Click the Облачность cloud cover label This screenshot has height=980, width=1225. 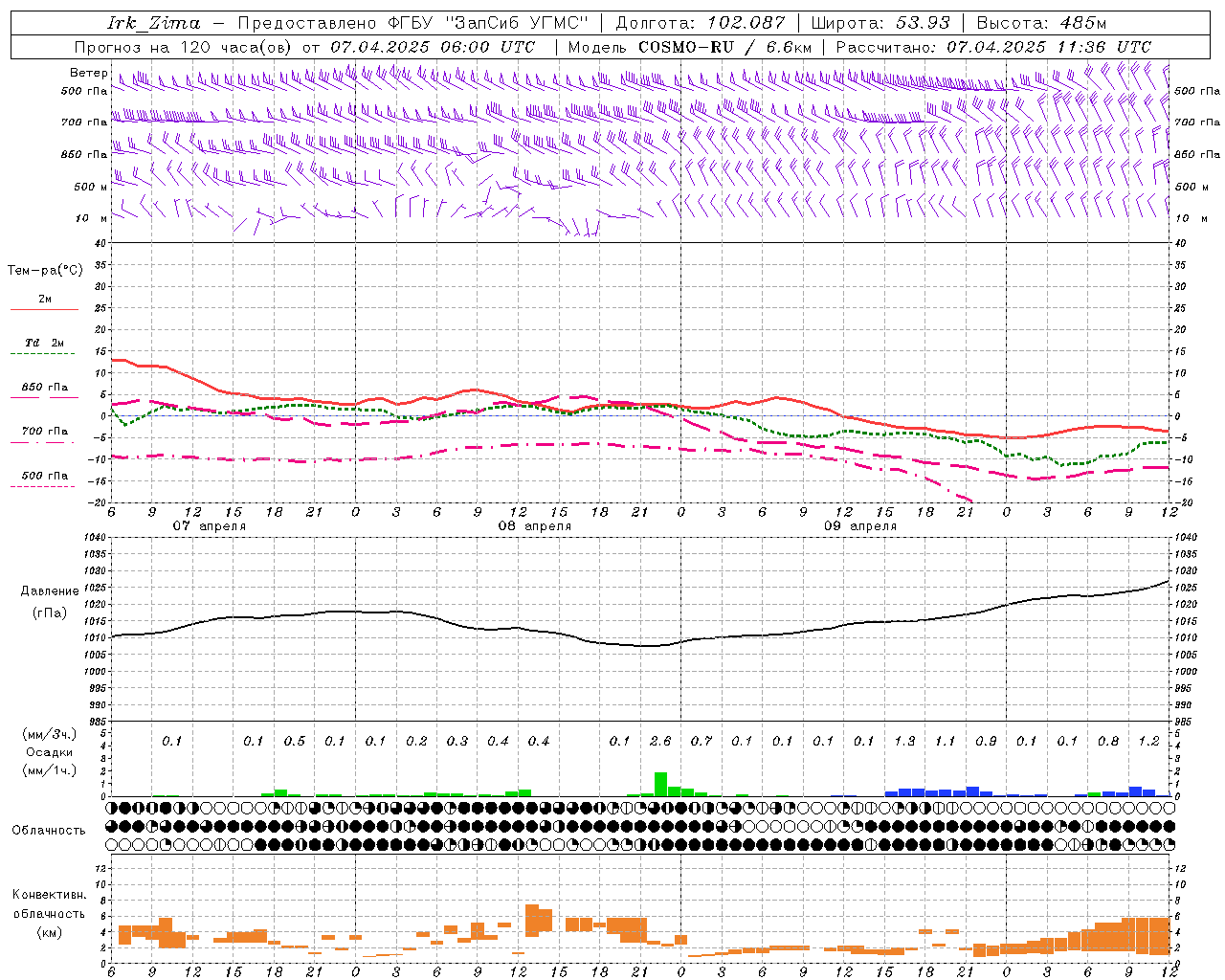[49, 831]
